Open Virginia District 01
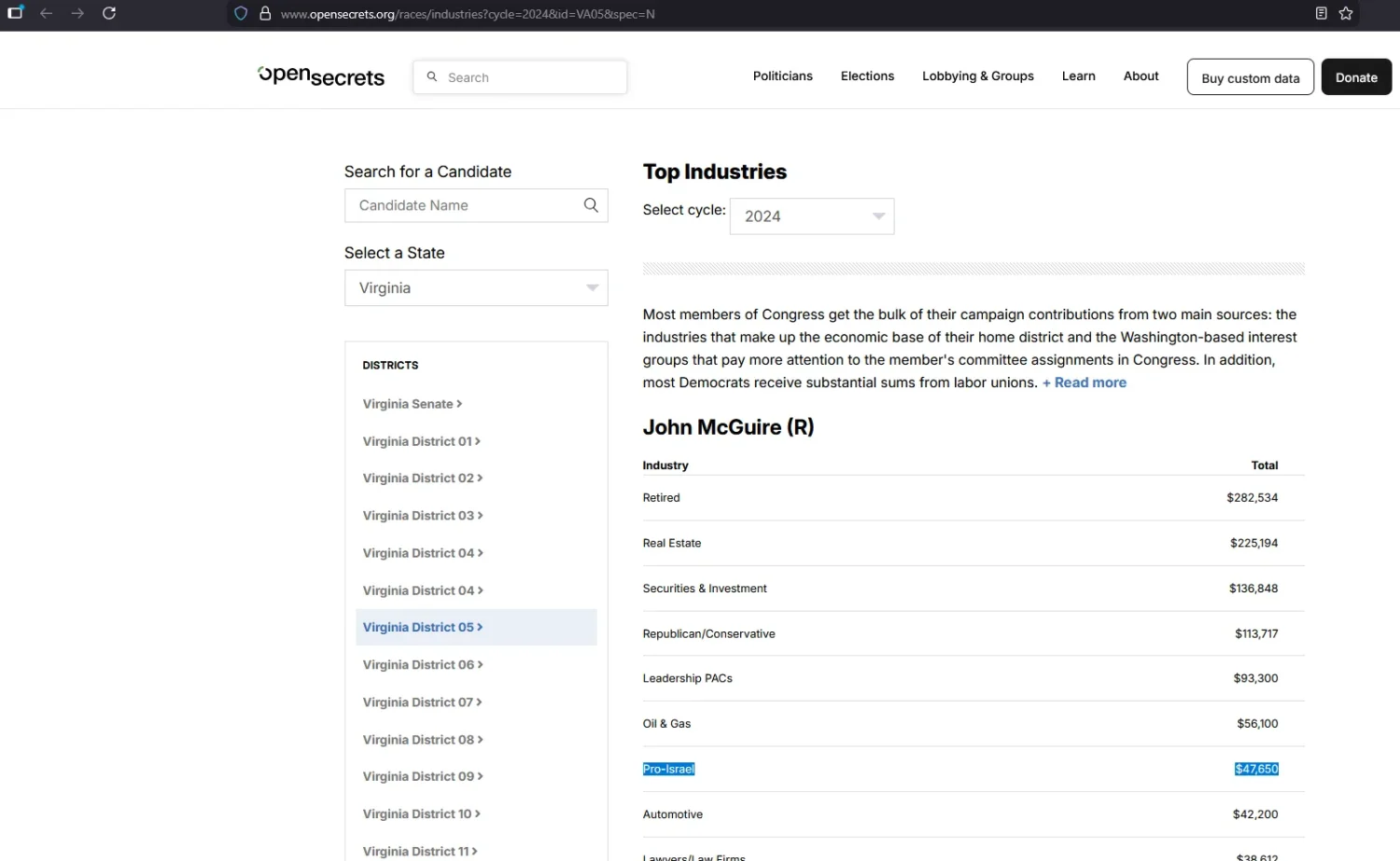1400x861 pixels. pos(422,441)
